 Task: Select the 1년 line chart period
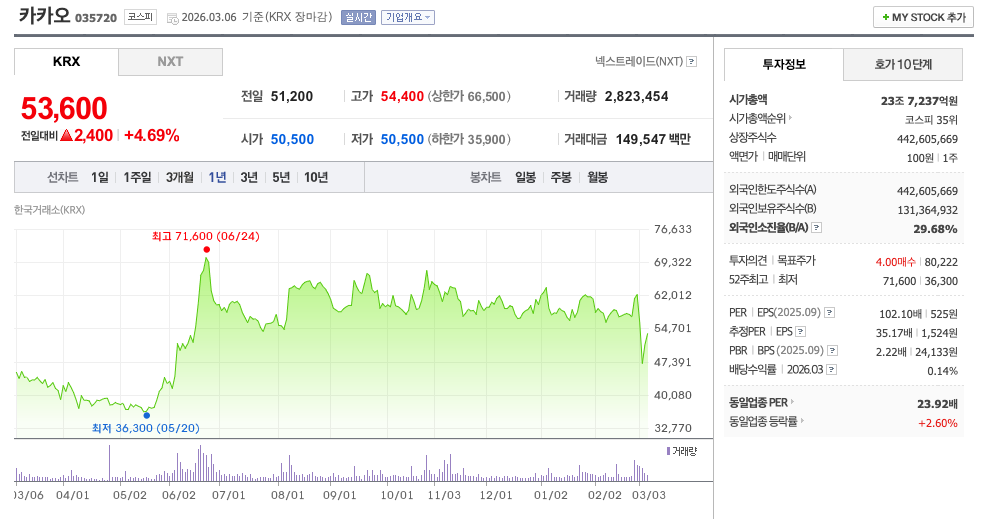pyautogui.click(x=217, y=177)
